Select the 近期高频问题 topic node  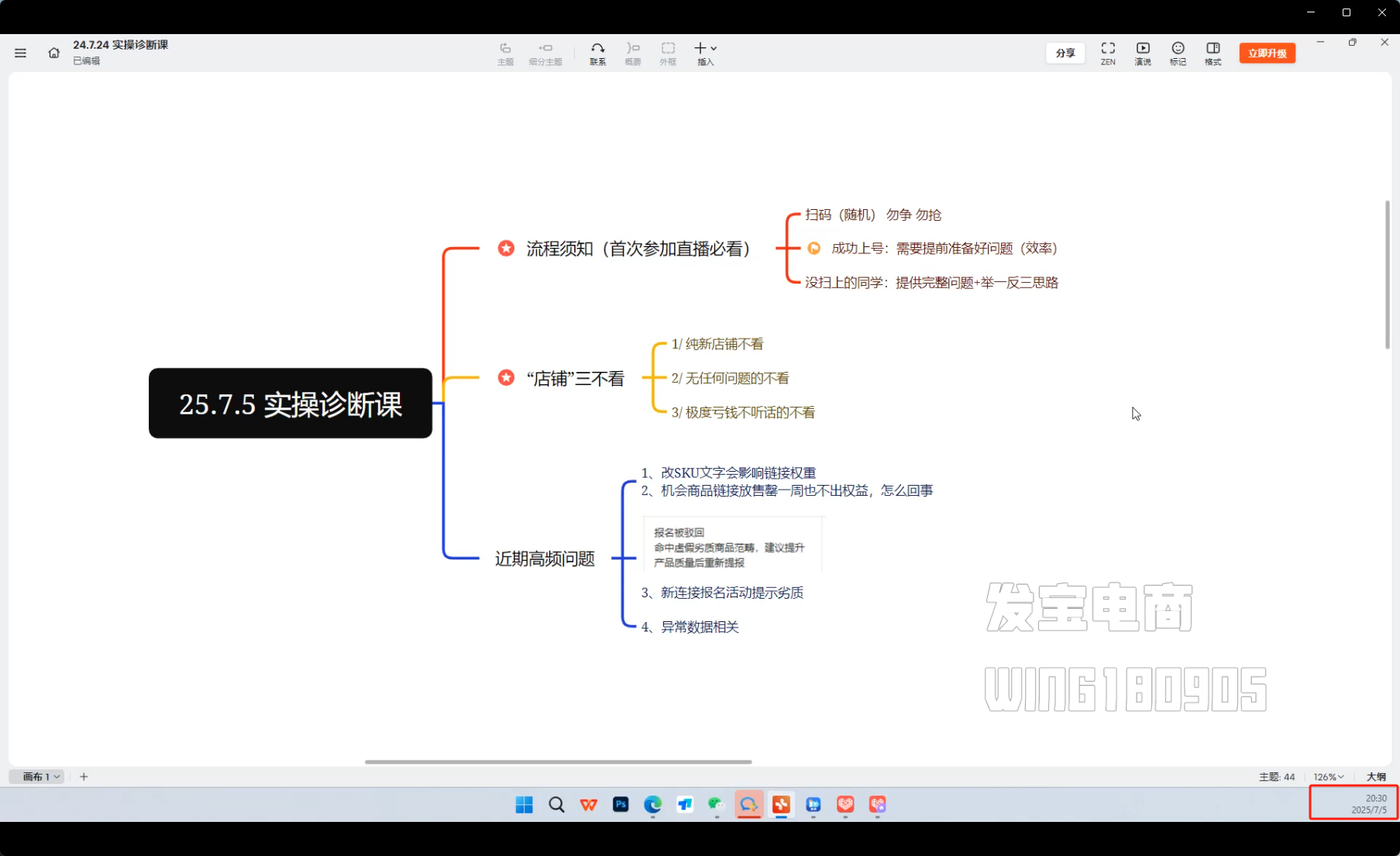(x=545, y=559)
